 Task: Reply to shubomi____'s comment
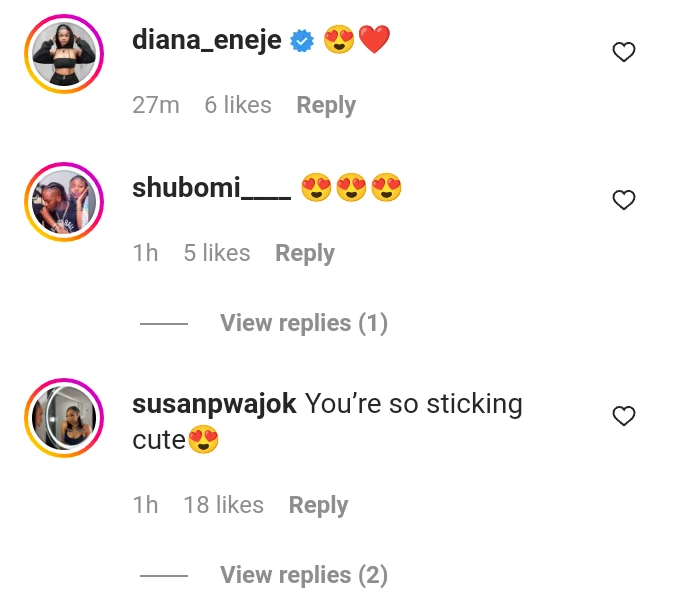tap(305, 253)
